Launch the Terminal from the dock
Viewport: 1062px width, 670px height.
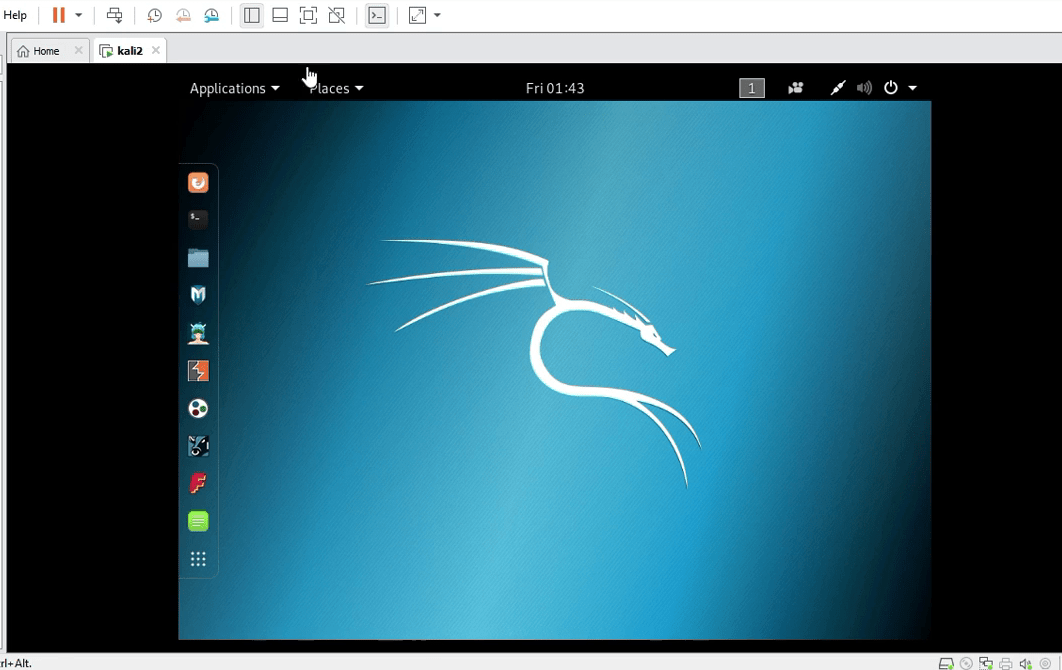tap(198, 219)
